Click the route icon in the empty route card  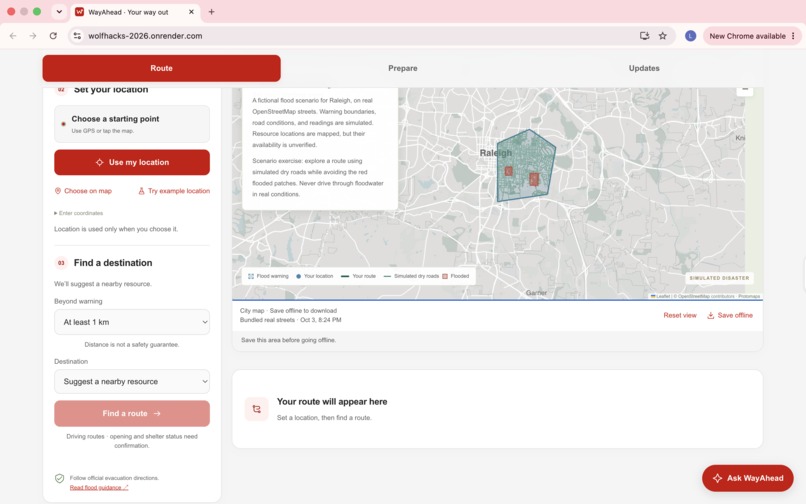257,409
